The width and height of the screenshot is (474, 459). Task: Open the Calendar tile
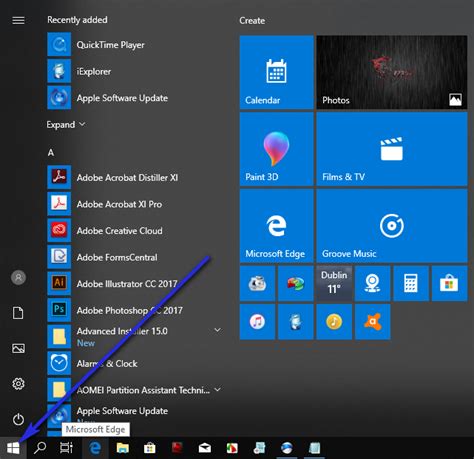click(277, 72)
